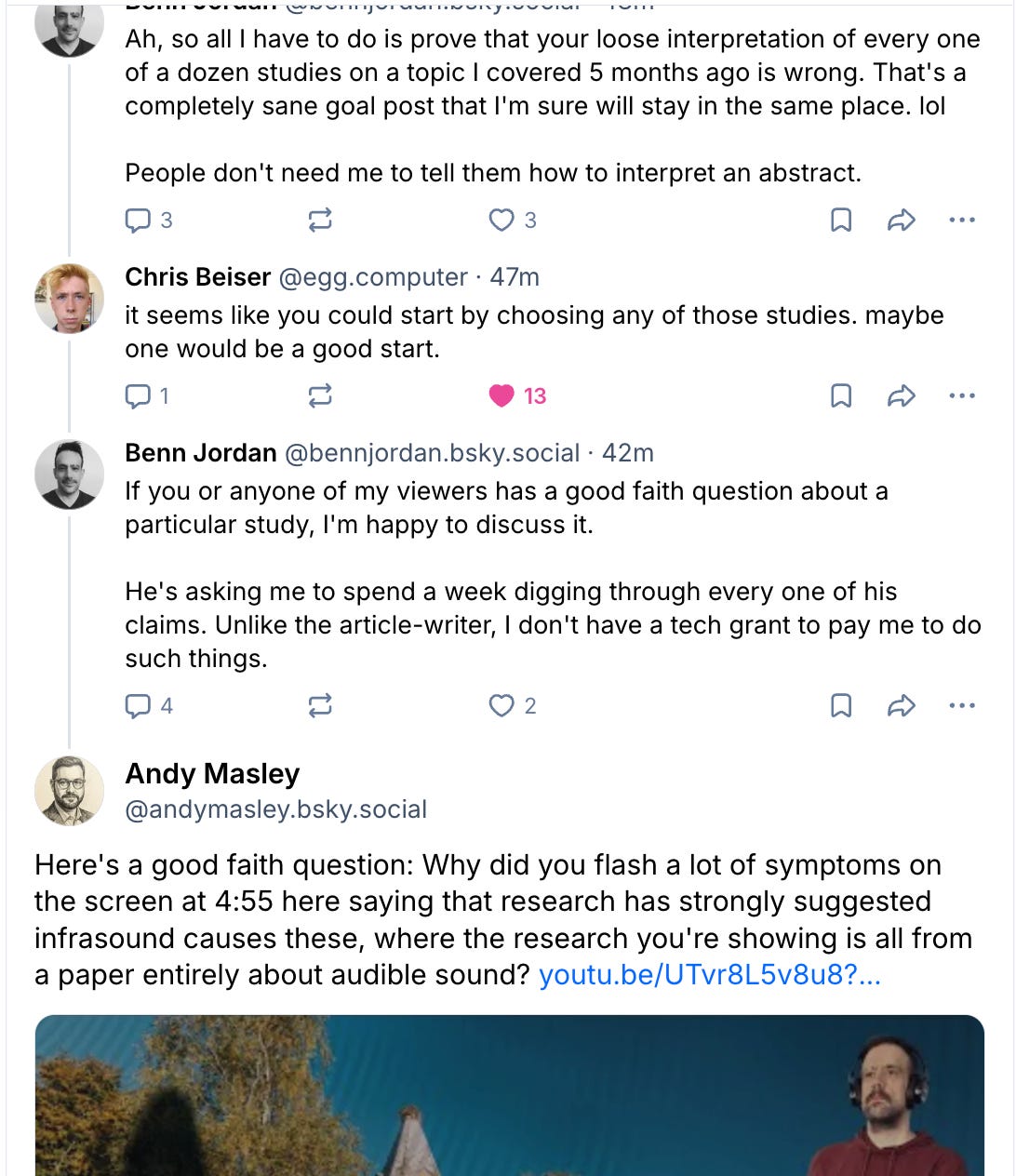
Task: Share Chris Beiser's post
Action: tap(901, 396)
